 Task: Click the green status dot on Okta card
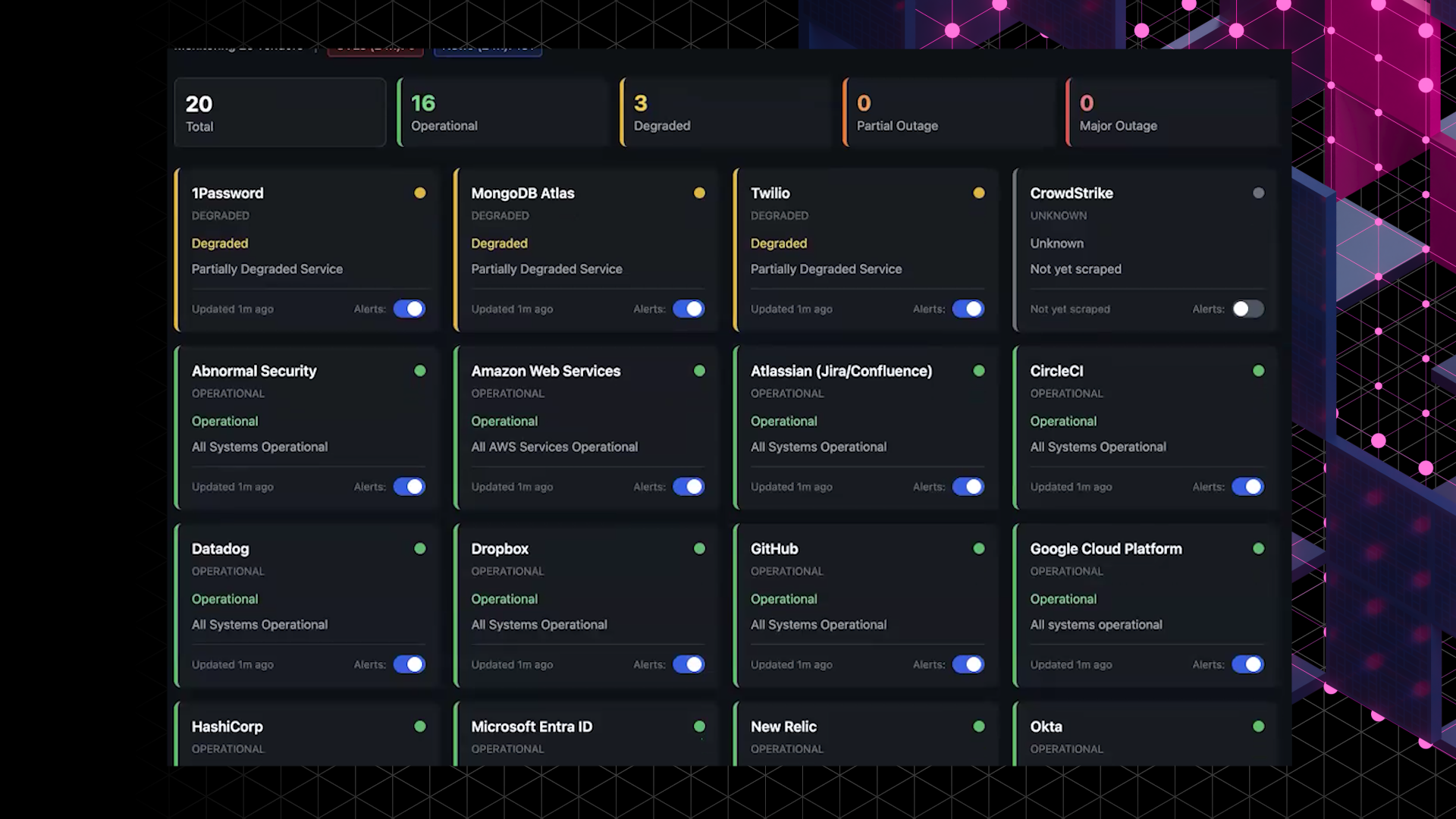click(1259, 726)
